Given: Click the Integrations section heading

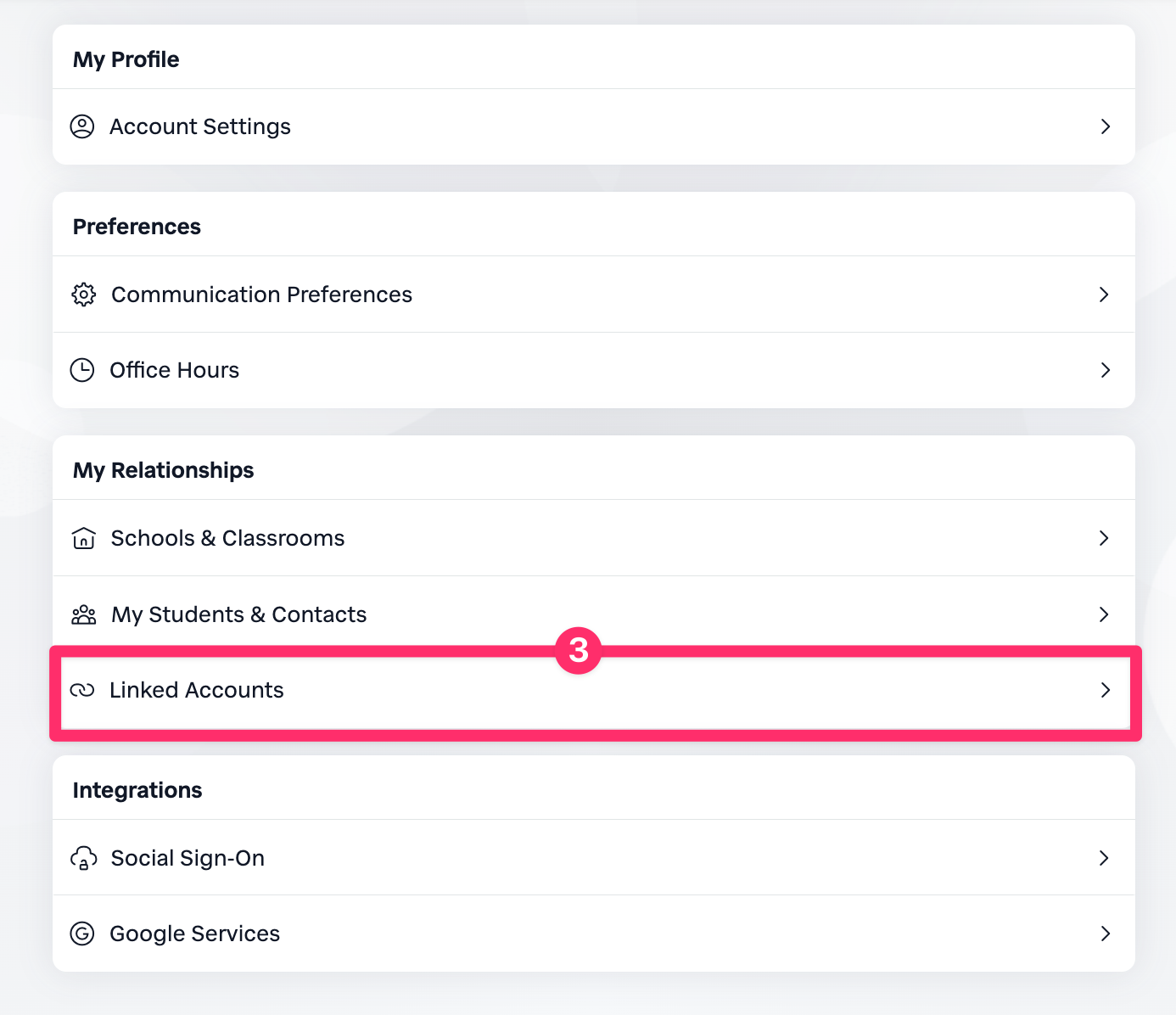Looking at the screenshot, I should point(137,790).
